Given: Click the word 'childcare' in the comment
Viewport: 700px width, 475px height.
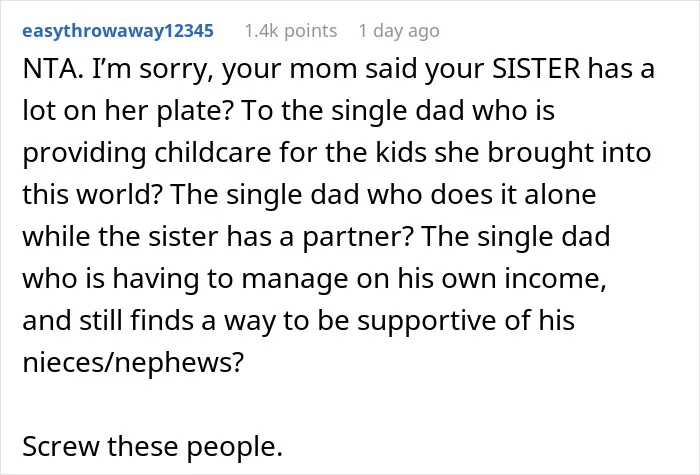Looking at the screenshot, I should pyautogui.click(x=213, y=153).
